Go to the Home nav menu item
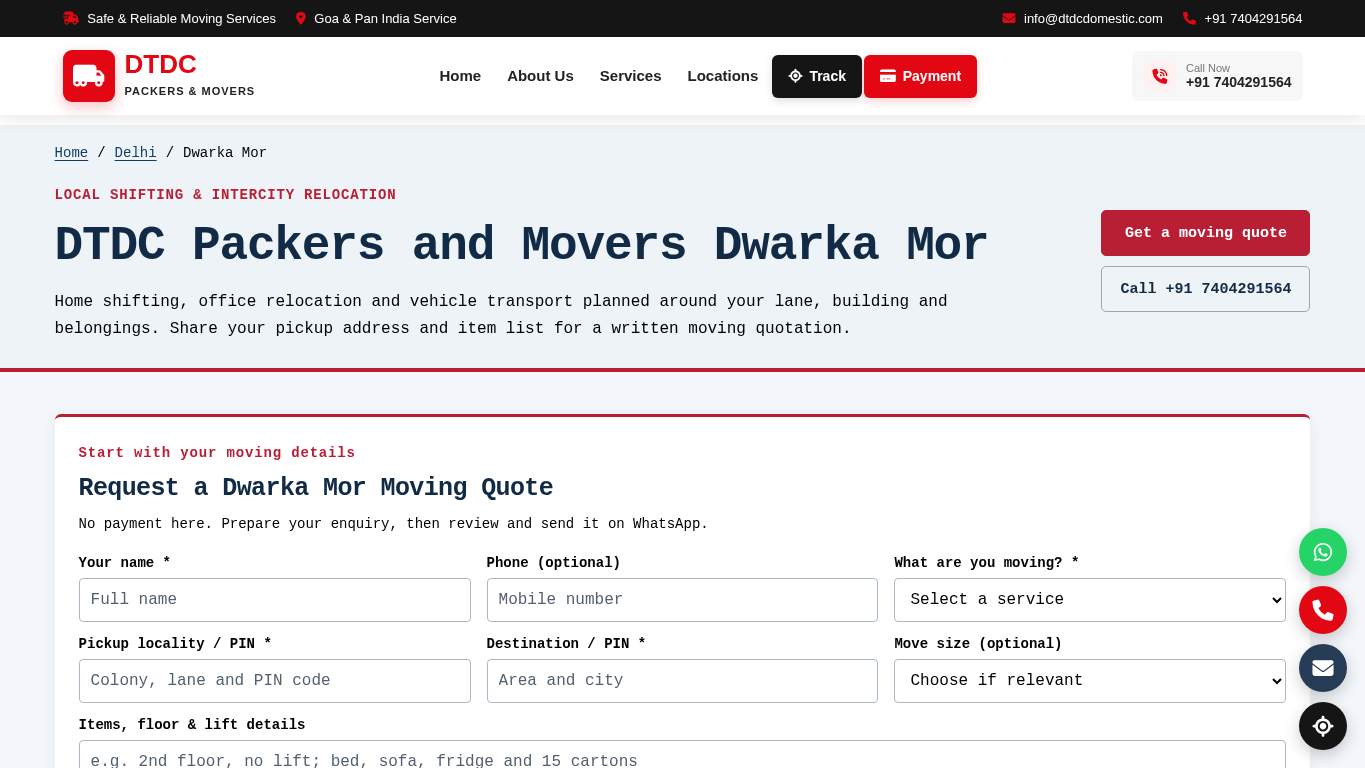 pos(460,76)
